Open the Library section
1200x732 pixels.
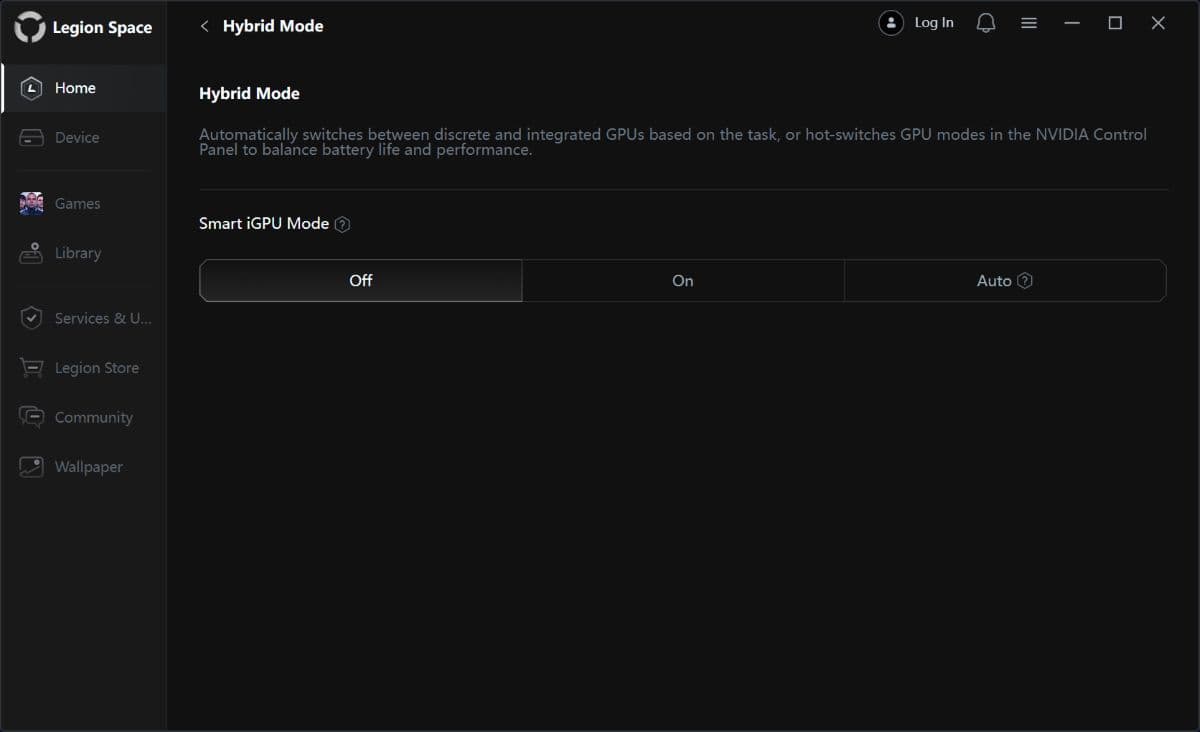77,253
